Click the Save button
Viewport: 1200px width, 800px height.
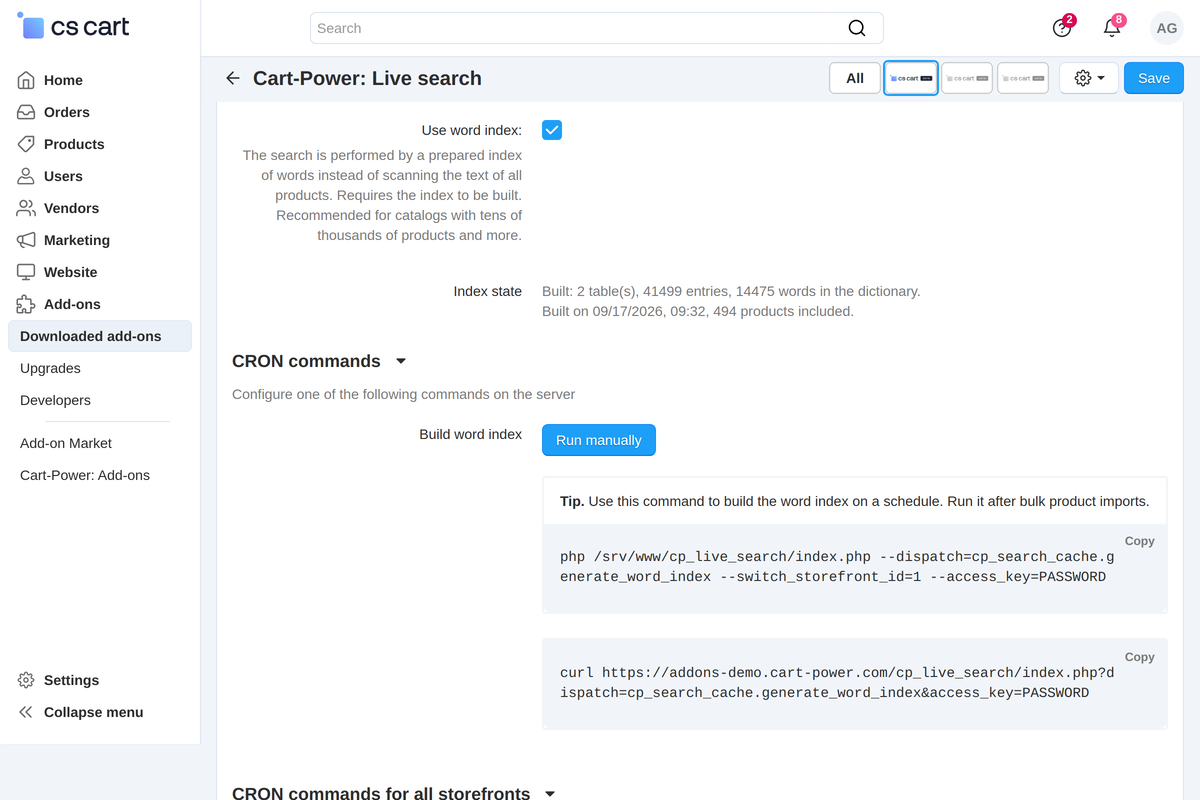1154,78
